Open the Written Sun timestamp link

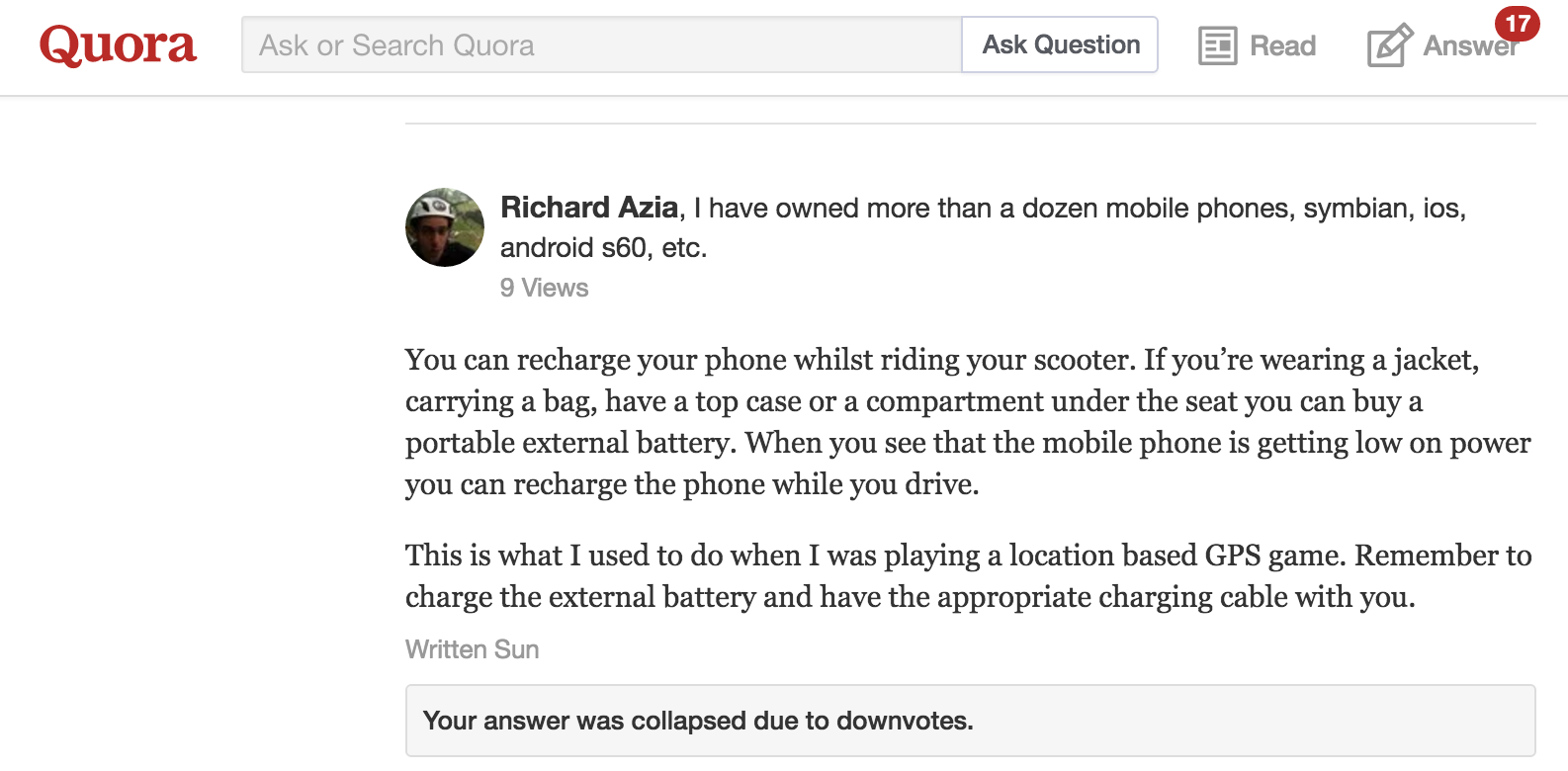pyautogui.click(x=473, y=649)
